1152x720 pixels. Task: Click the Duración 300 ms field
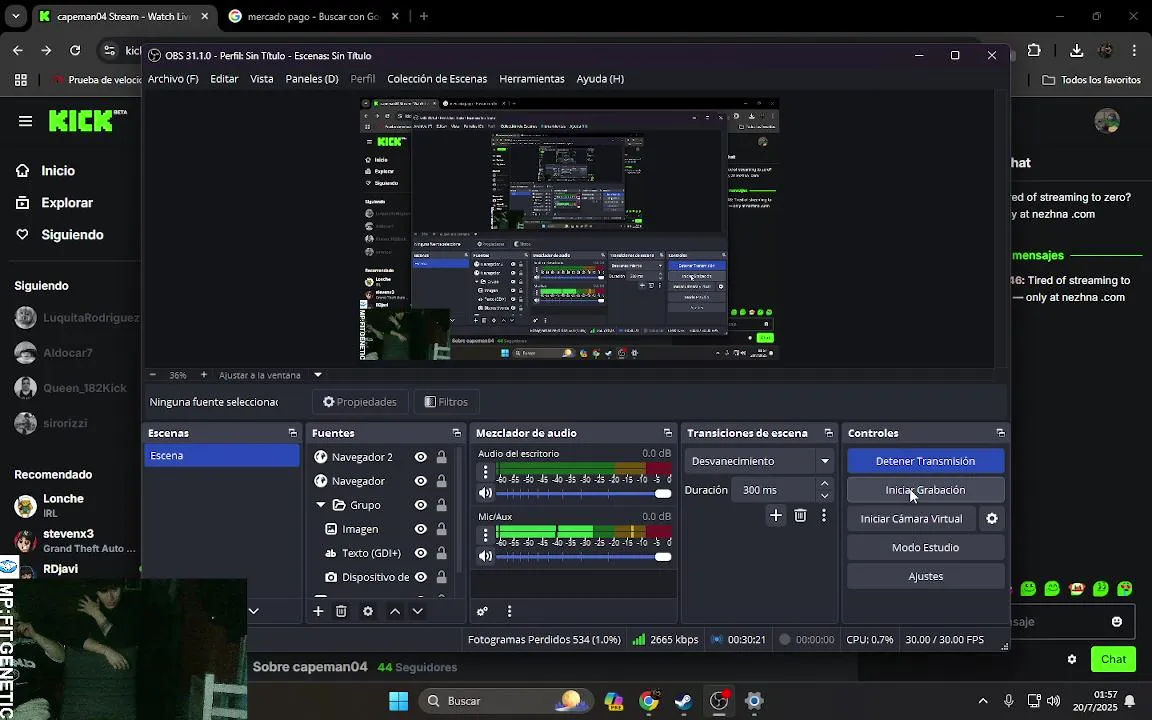coord(773,490)
